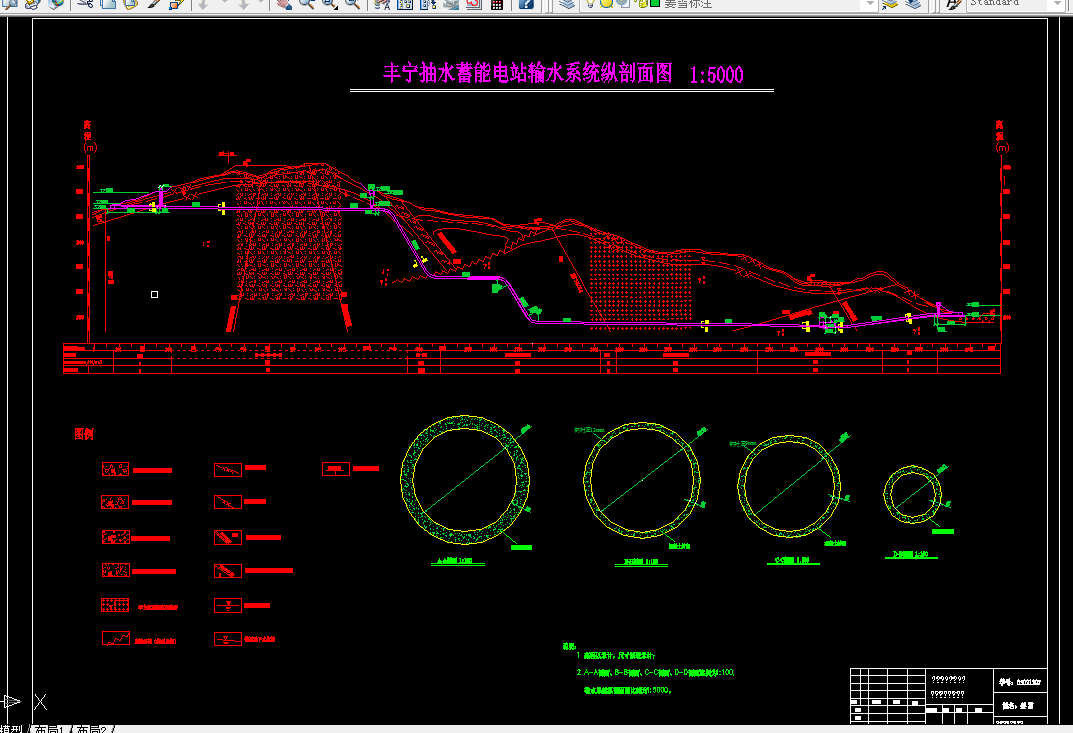Activate the Pan hand tool
1073x733 pixels.
pyautogui.click(x=283, y=3)
